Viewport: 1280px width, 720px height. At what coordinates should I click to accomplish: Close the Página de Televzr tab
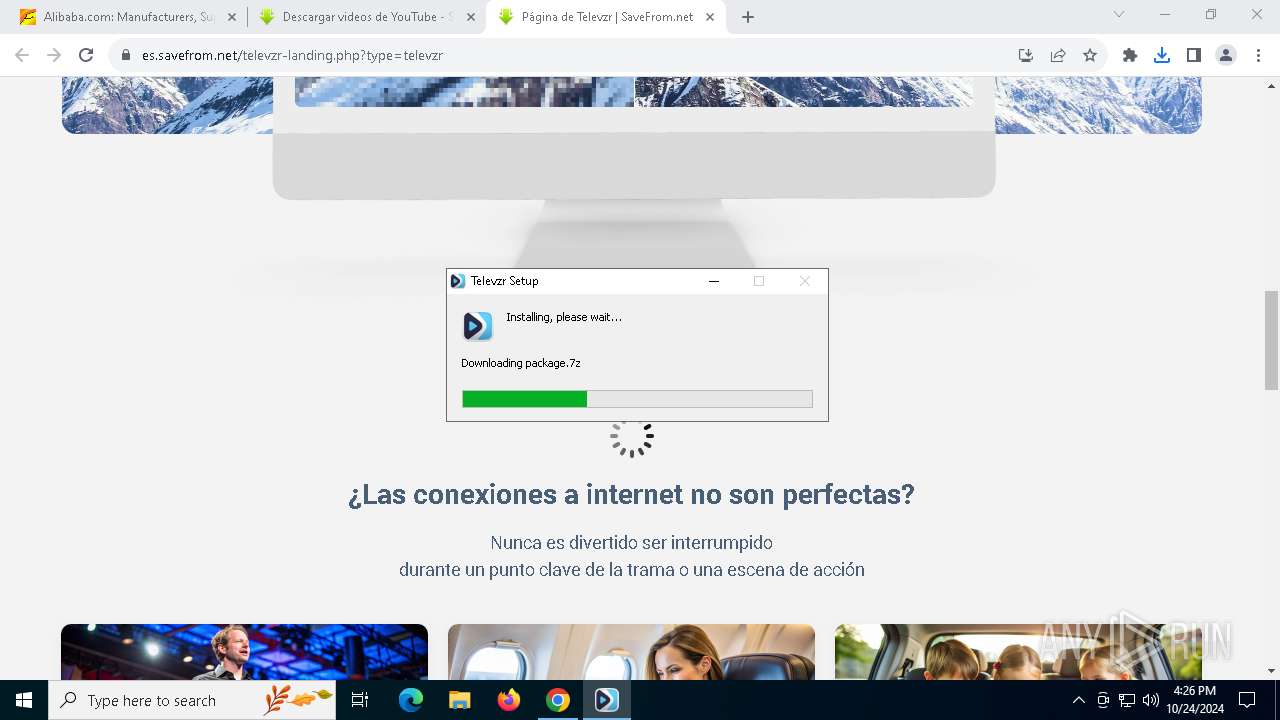point(711,17)
